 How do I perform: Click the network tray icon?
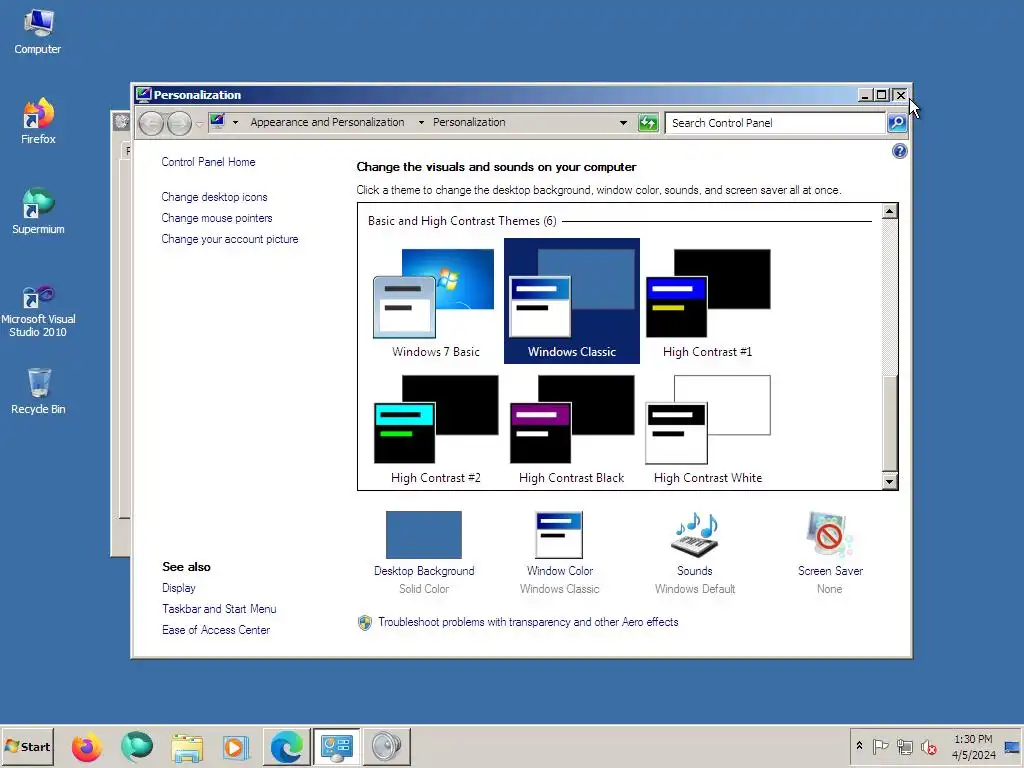[904, 746]
